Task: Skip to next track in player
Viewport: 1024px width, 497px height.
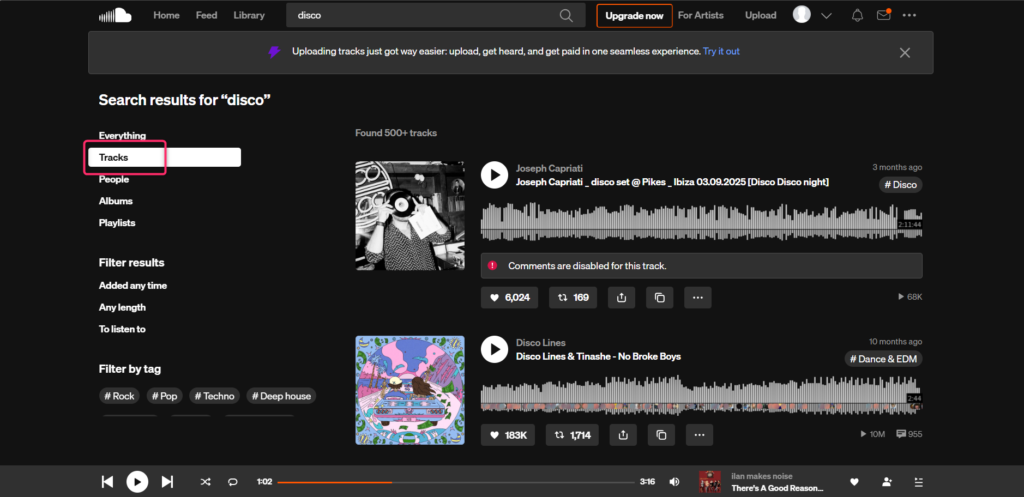Action: (x=167, y=482)
